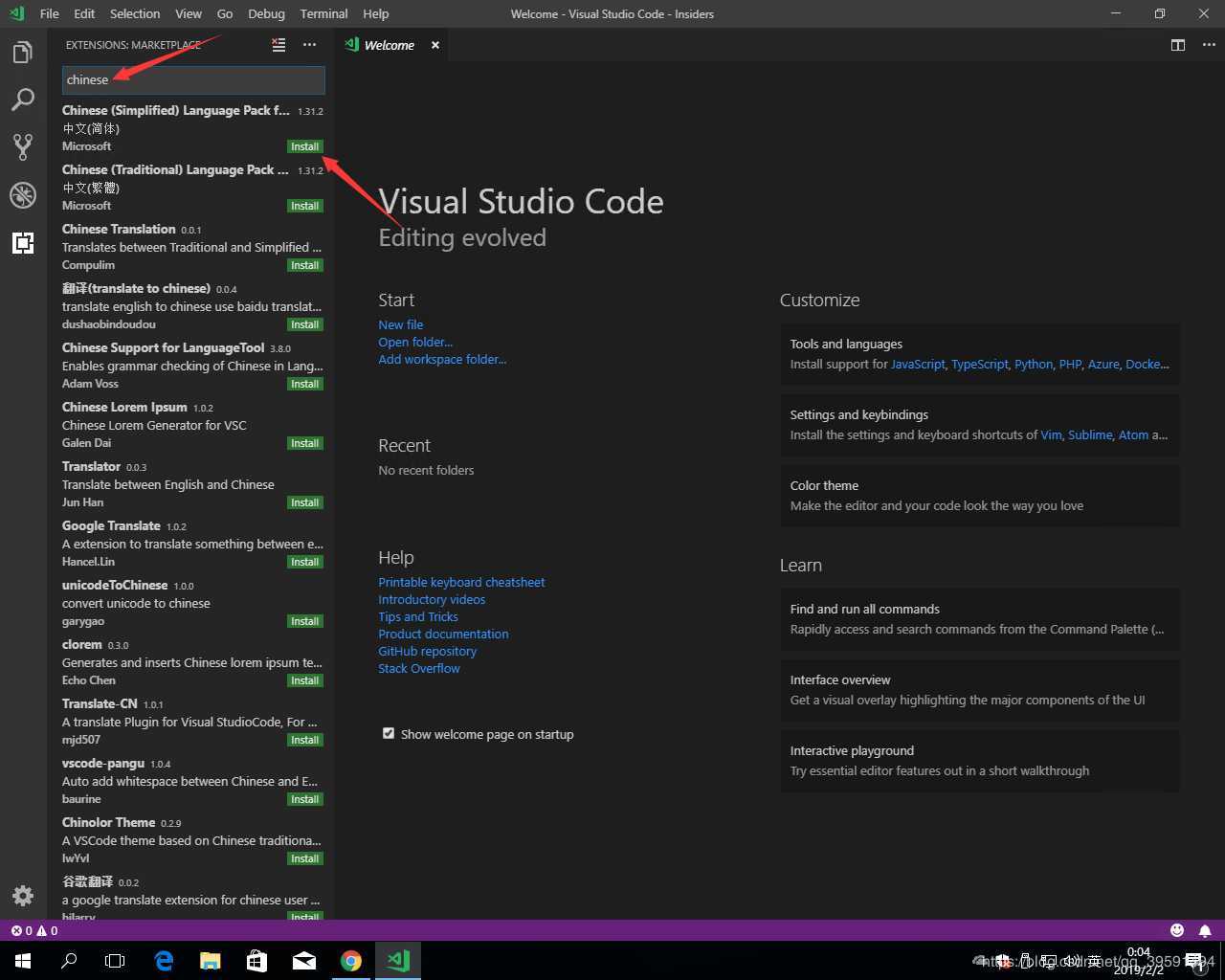Click the Open folder... link
This screenshot has width=1225, height=980.
(x=415, y=342)
